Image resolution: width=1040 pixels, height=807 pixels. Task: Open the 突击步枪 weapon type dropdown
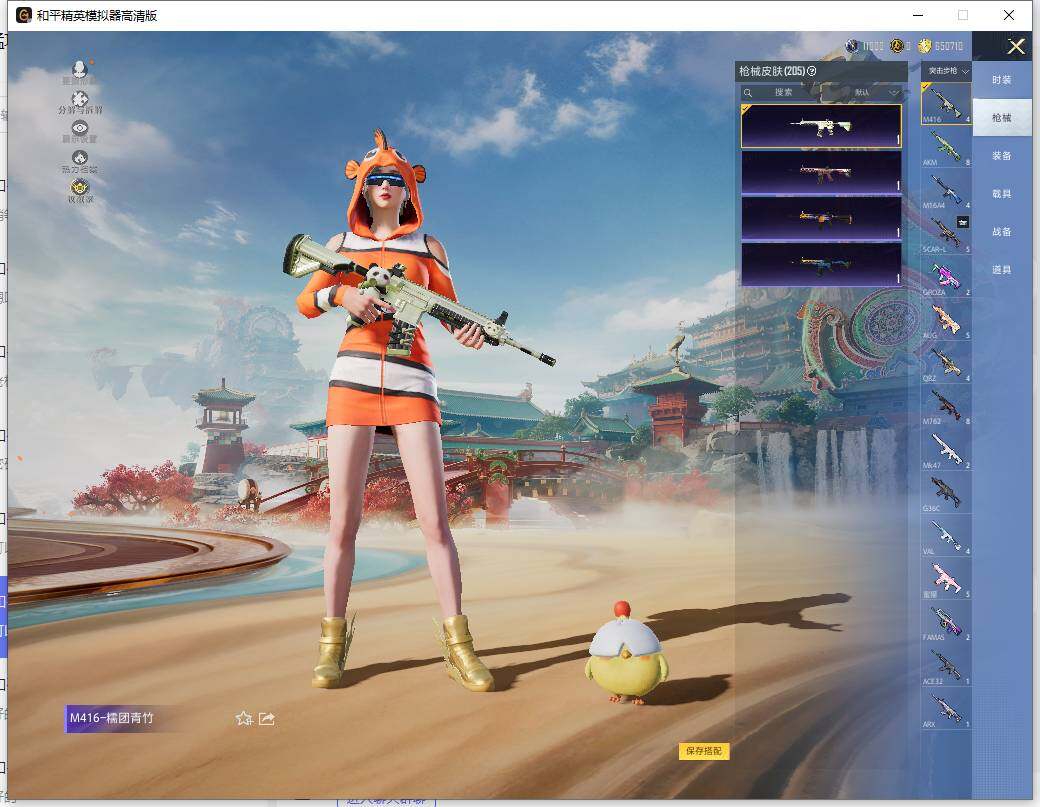click(946, 71)
